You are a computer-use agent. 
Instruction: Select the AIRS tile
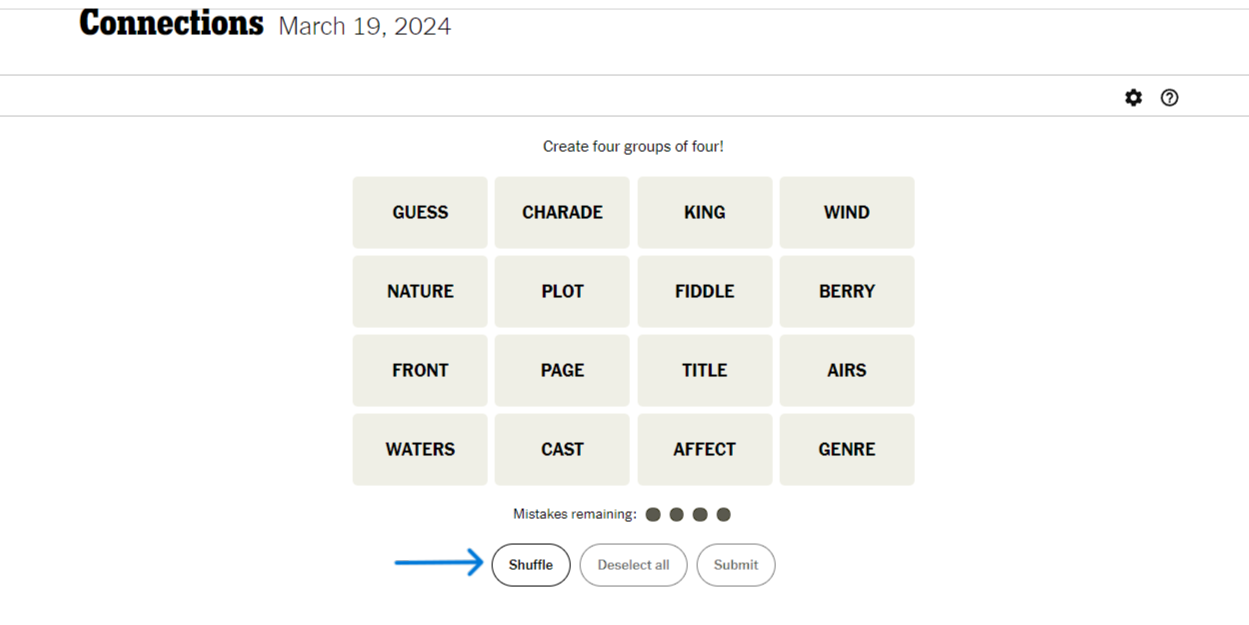pos(847,370)
